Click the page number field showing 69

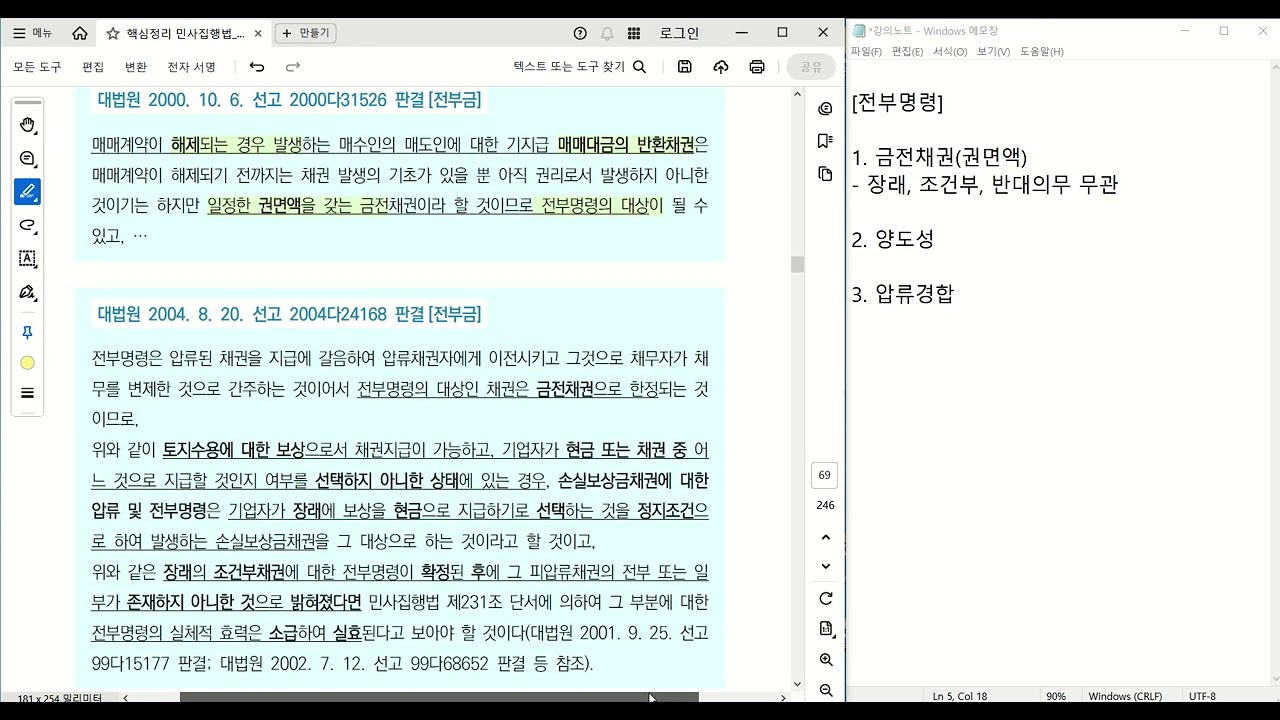point(824,475)
